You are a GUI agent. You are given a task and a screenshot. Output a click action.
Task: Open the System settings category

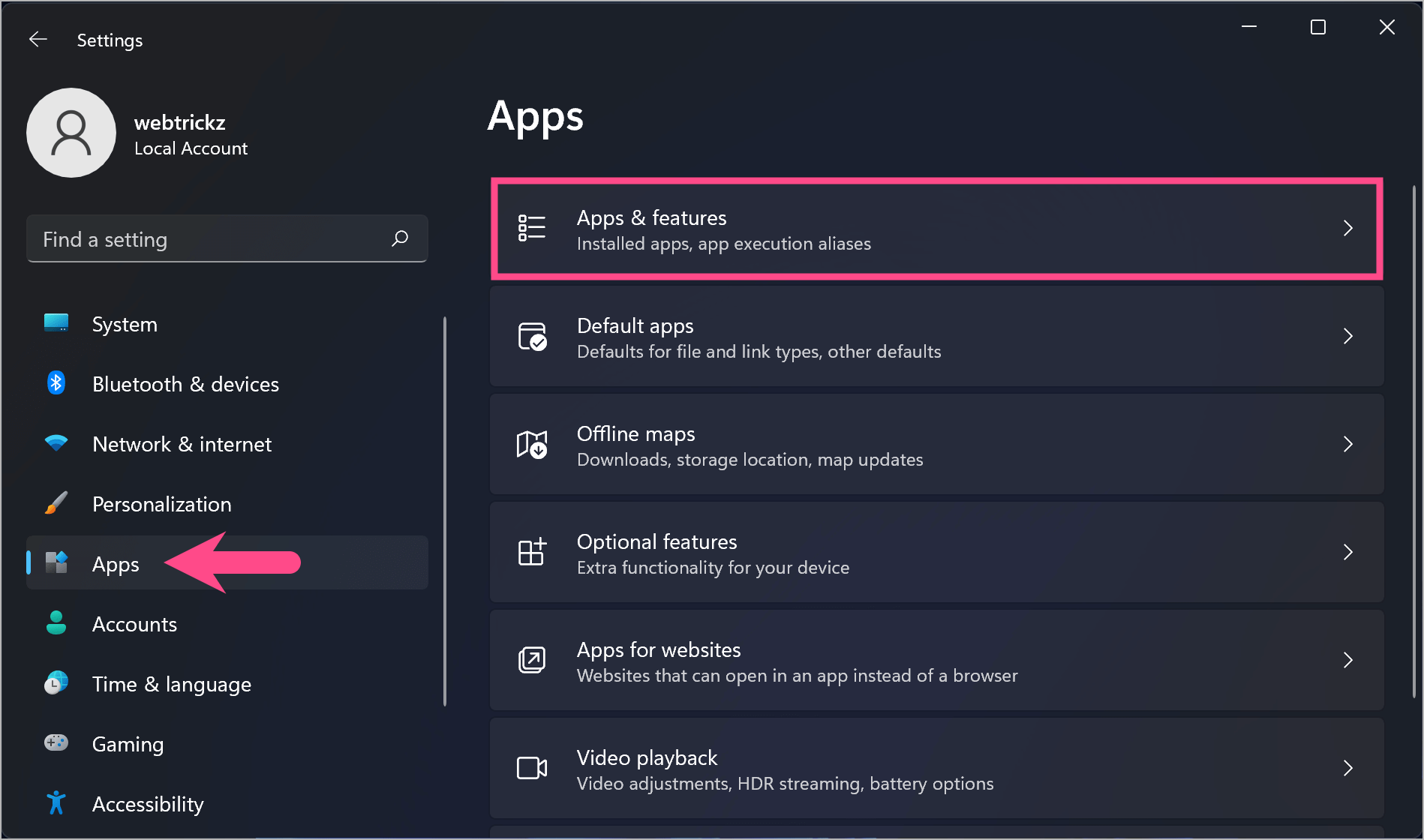click(x=125, y=324)
